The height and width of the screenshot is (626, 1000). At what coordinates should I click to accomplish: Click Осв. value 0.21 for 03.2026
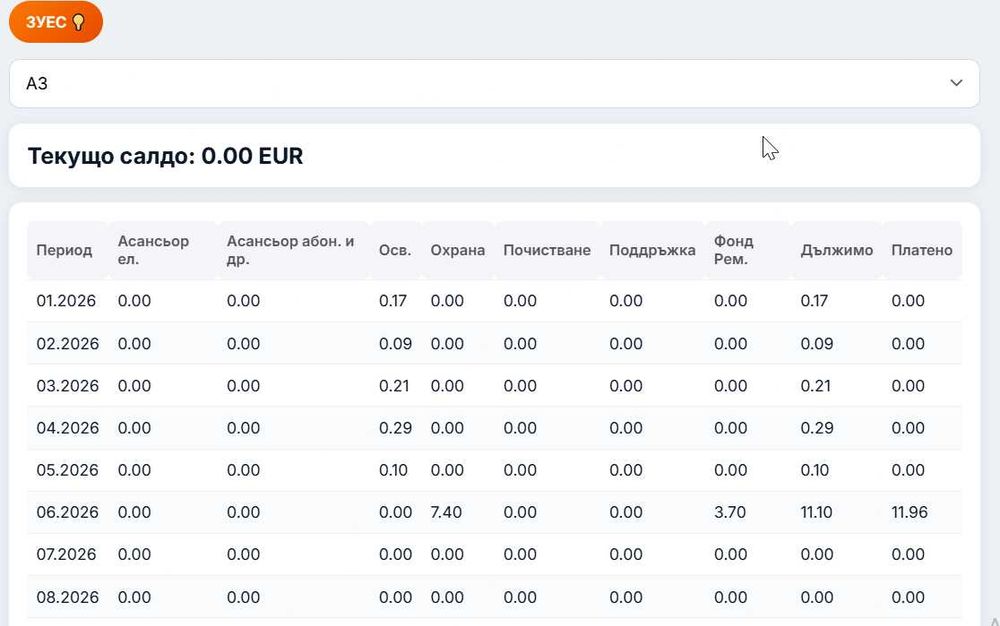pyautogui.click(x=393, y=386)
